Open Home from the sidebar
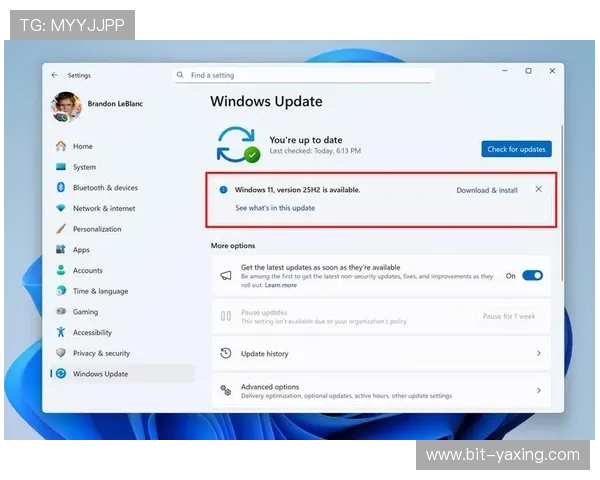This screenshot has width=600, height=480. coord(82,146)
